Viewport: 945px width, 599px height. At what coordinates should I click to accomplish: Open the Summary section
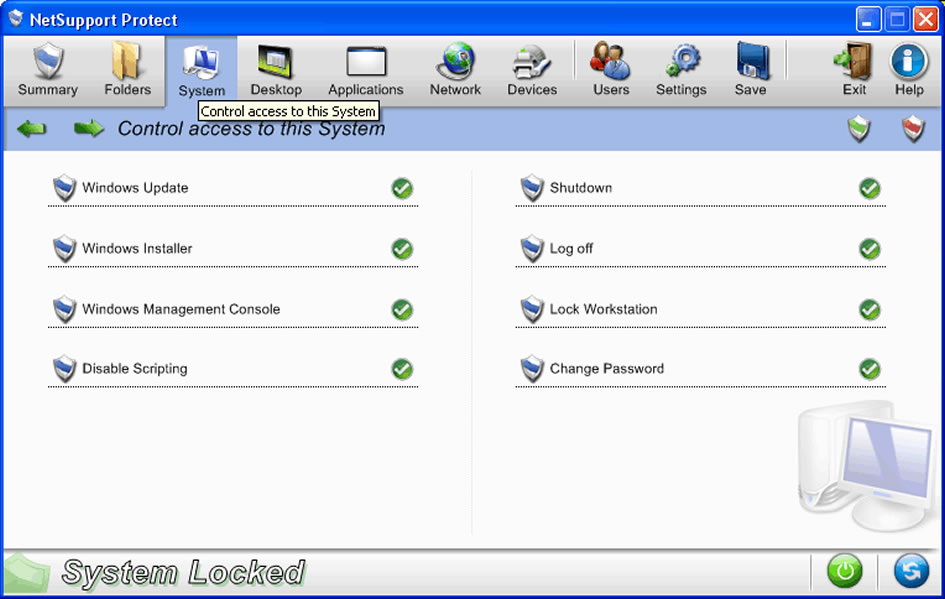48,71
